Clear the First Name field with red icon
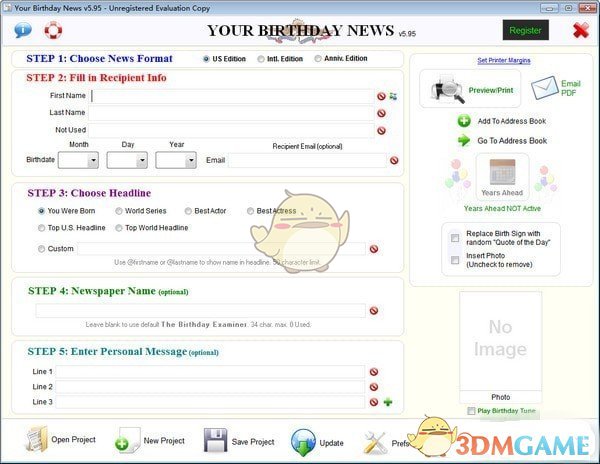Image resolution: width=600 pixels, height=464 pixels. point(381,96)
